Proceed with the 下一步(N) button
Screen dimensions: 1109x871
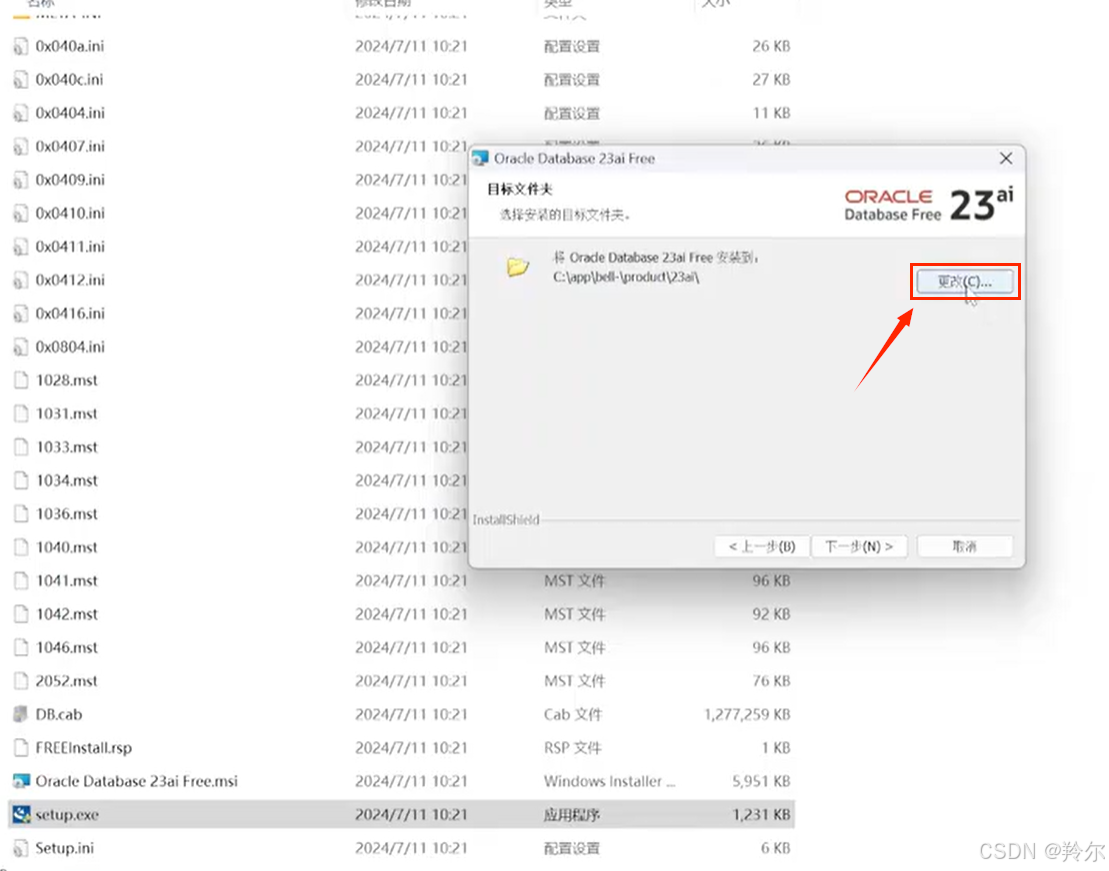click(859, 546)
